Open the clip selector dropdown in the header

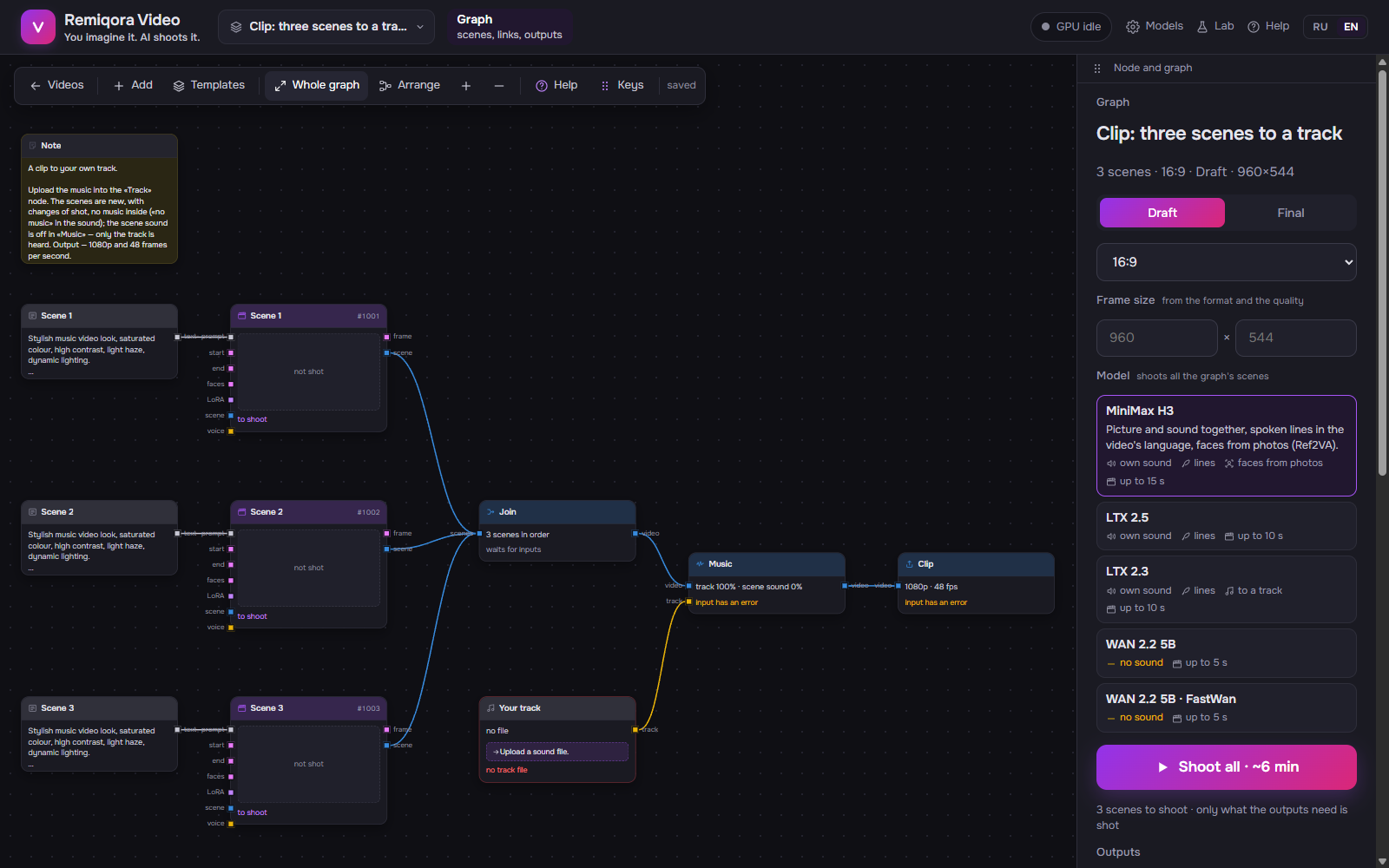(x=326, y=27)
